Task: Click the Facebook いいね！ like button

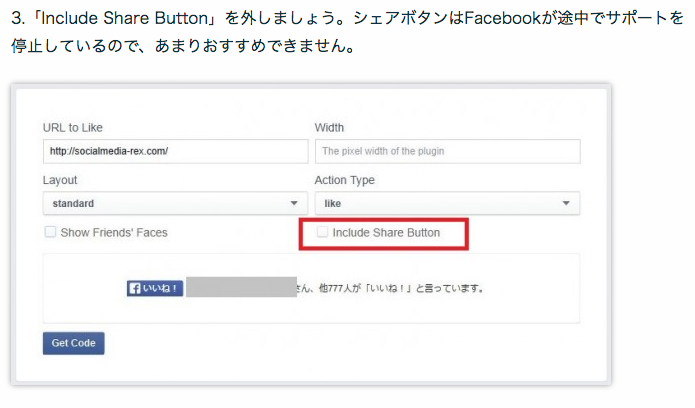Action: [155, 288]
